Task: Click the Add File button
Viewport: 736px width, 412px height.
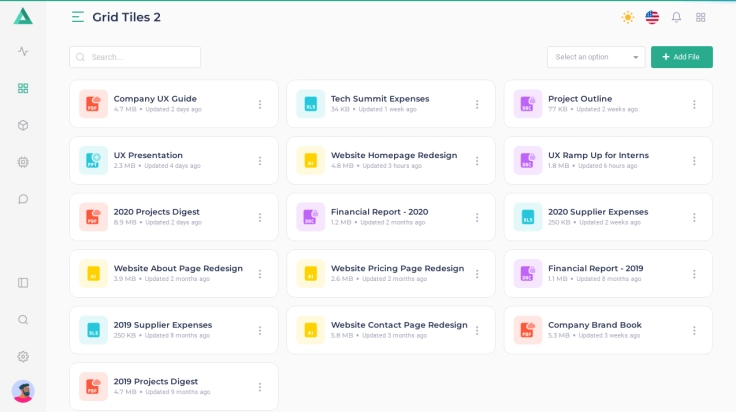Action: pos(681,57)
